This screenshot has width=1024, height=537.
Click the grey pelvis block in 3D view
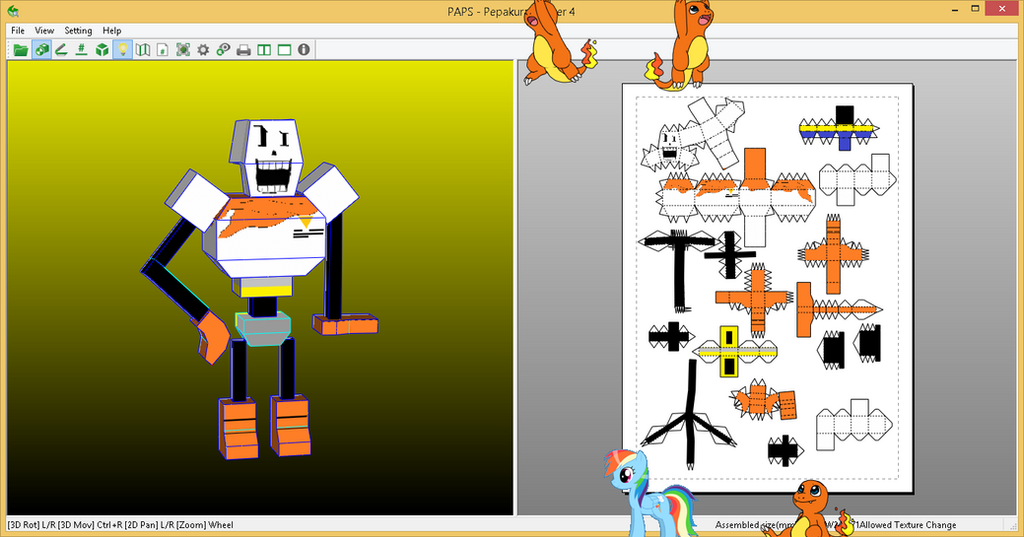(x=263, y=328)
